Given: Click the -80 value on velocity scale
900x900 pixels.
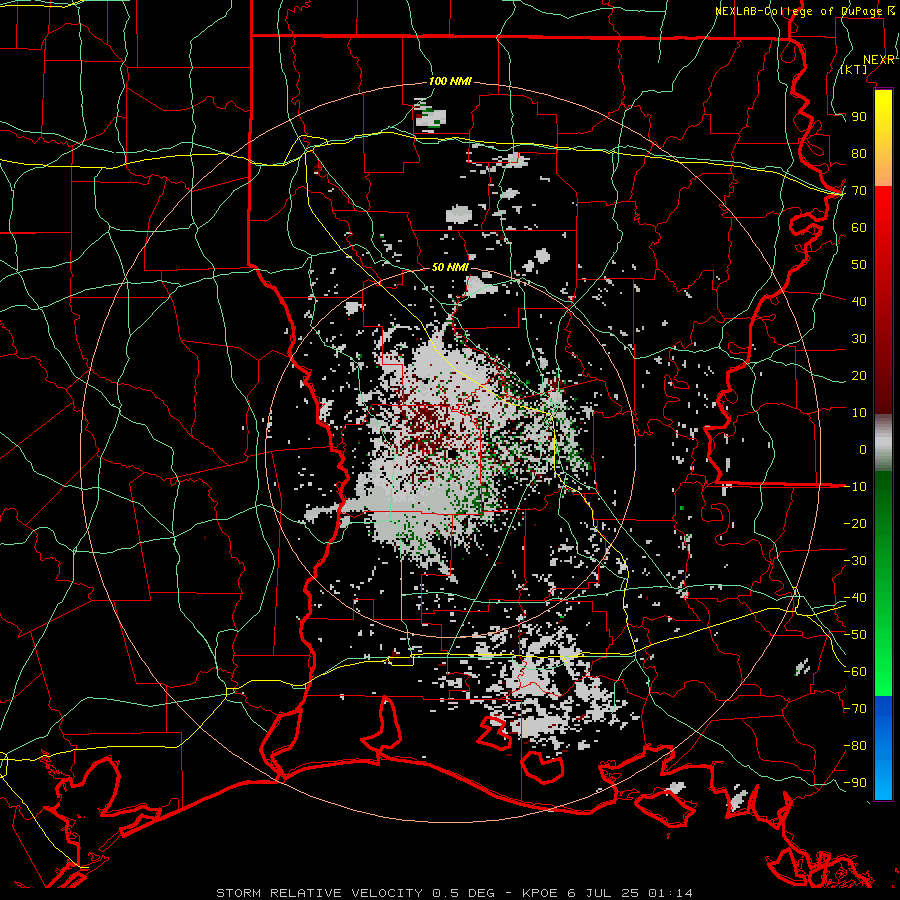Looking at the screenshot, I should [x=855, y=746].
